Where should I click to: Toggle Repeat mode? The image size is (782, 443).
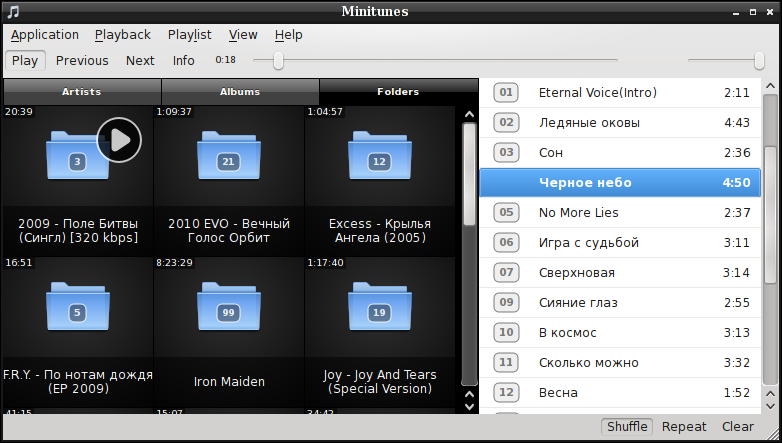click(684, 427)
